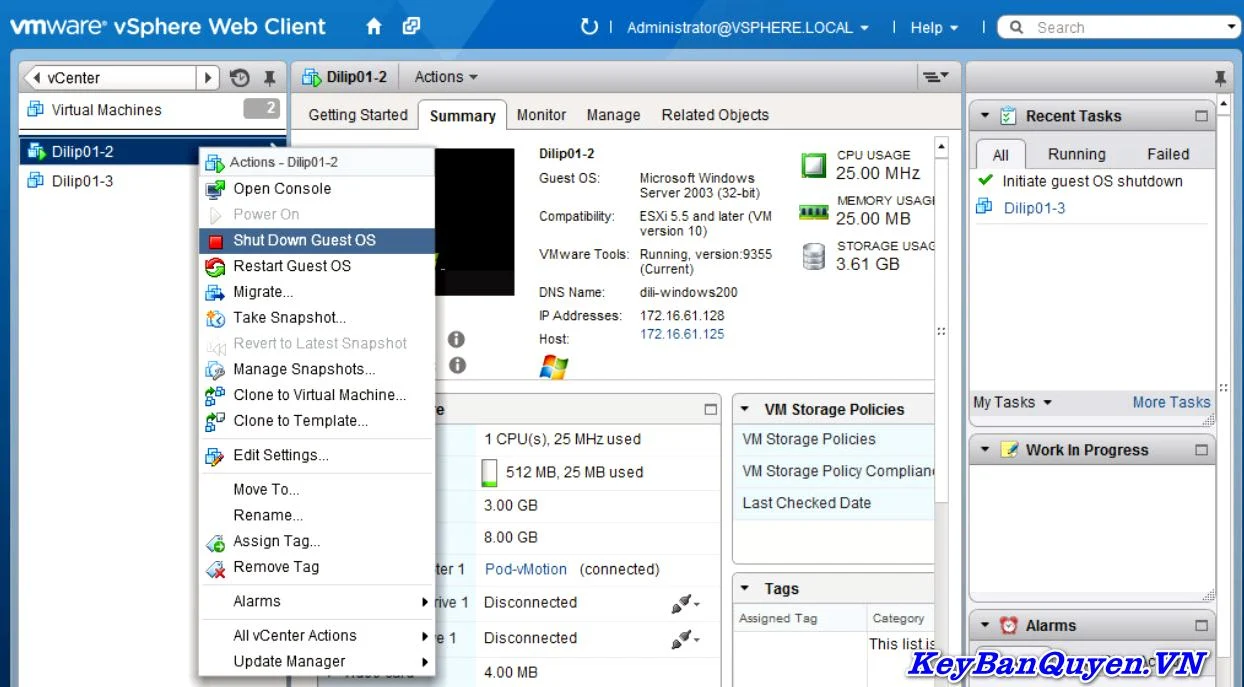The width and height of the screenshot is (1244, 687).
Task: Collapse the Work In Progress panel
Action: pos(985,450)
